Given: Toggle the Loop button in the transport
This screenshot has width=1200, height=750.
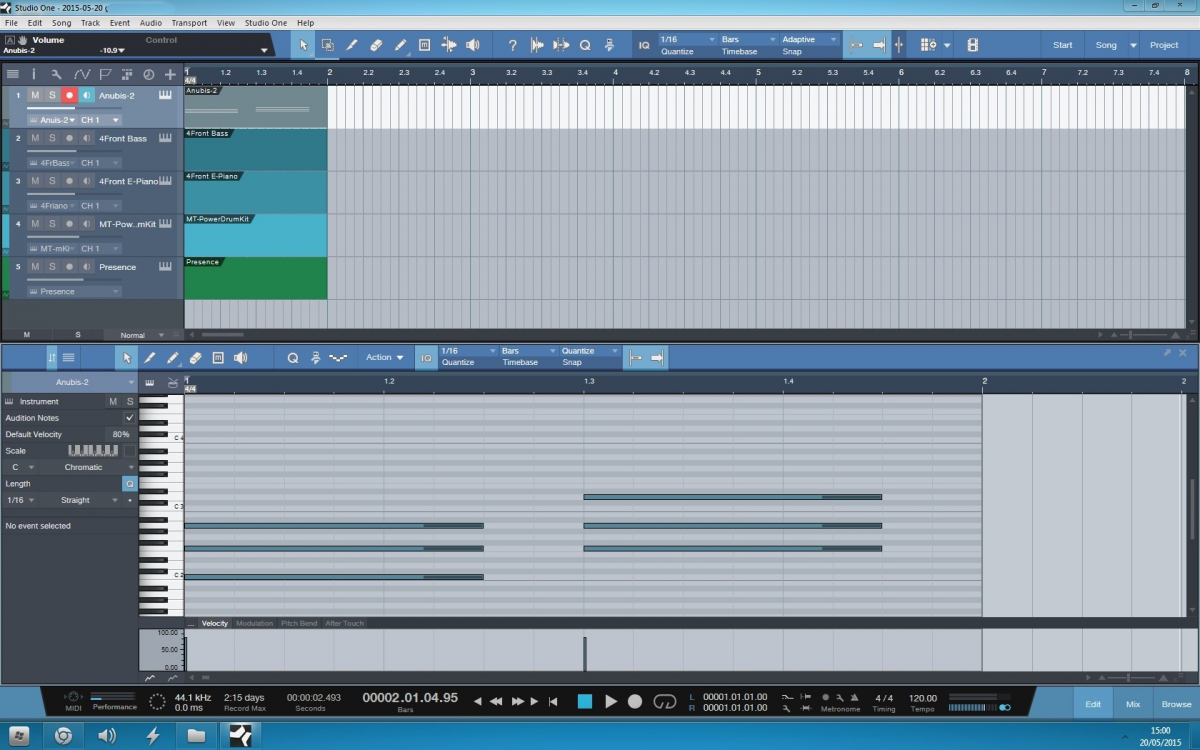Looking at the screenshot, I should pyautogui.click(x=664, y=702).
